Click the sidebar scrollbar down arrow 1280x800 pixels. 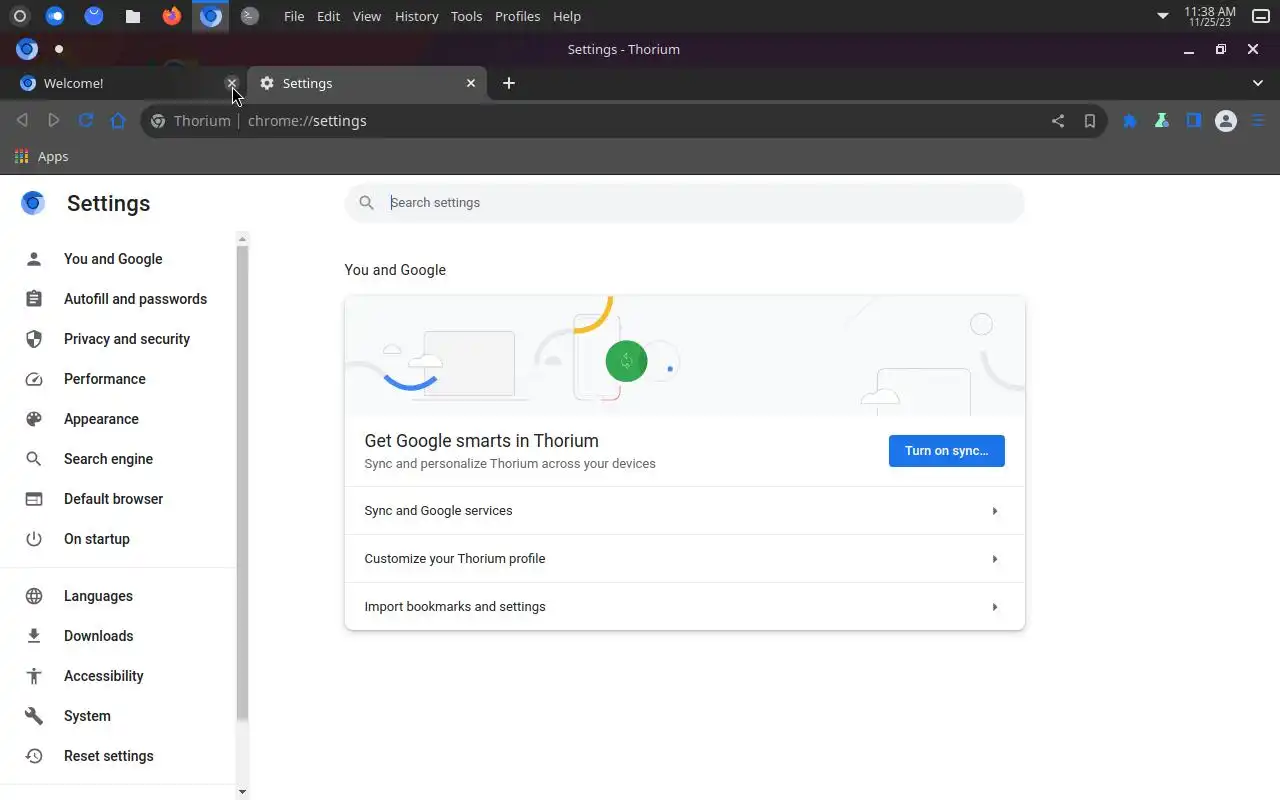pos(242,792)
